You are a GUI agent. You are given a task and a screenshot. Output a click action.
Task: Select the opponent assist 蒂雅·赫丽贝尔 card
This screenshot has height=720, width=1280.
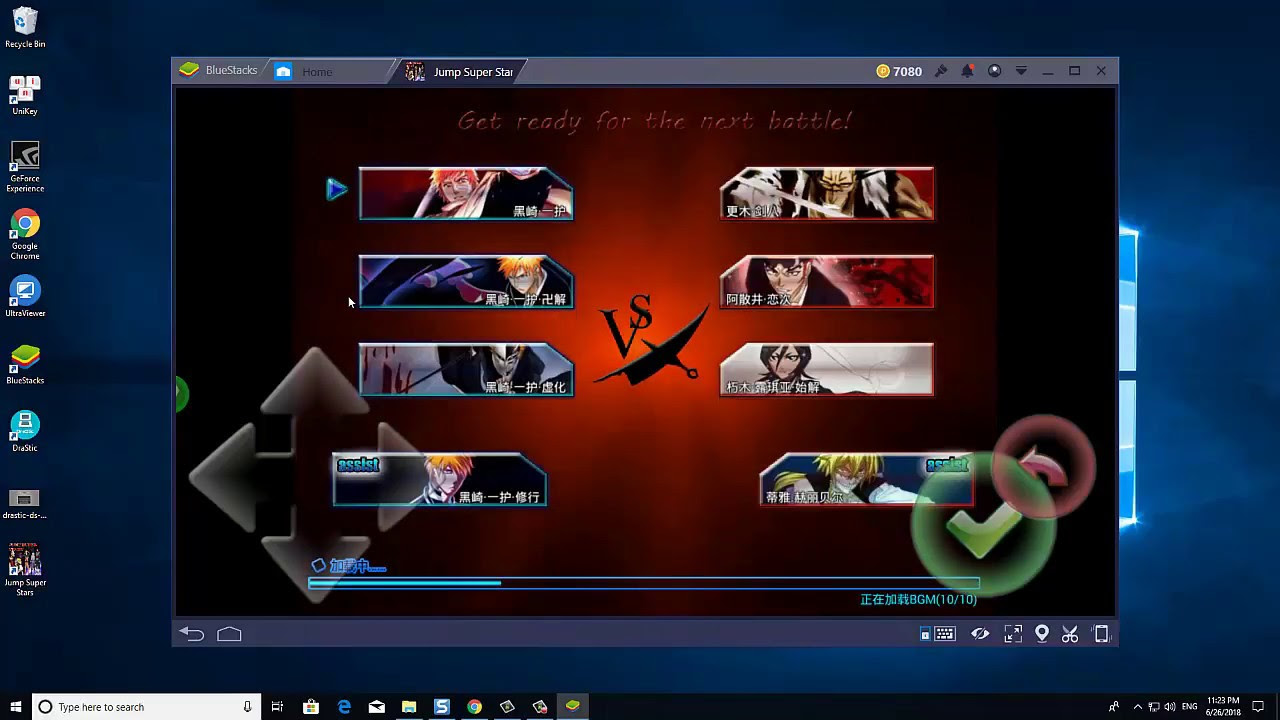pos(866,480)
